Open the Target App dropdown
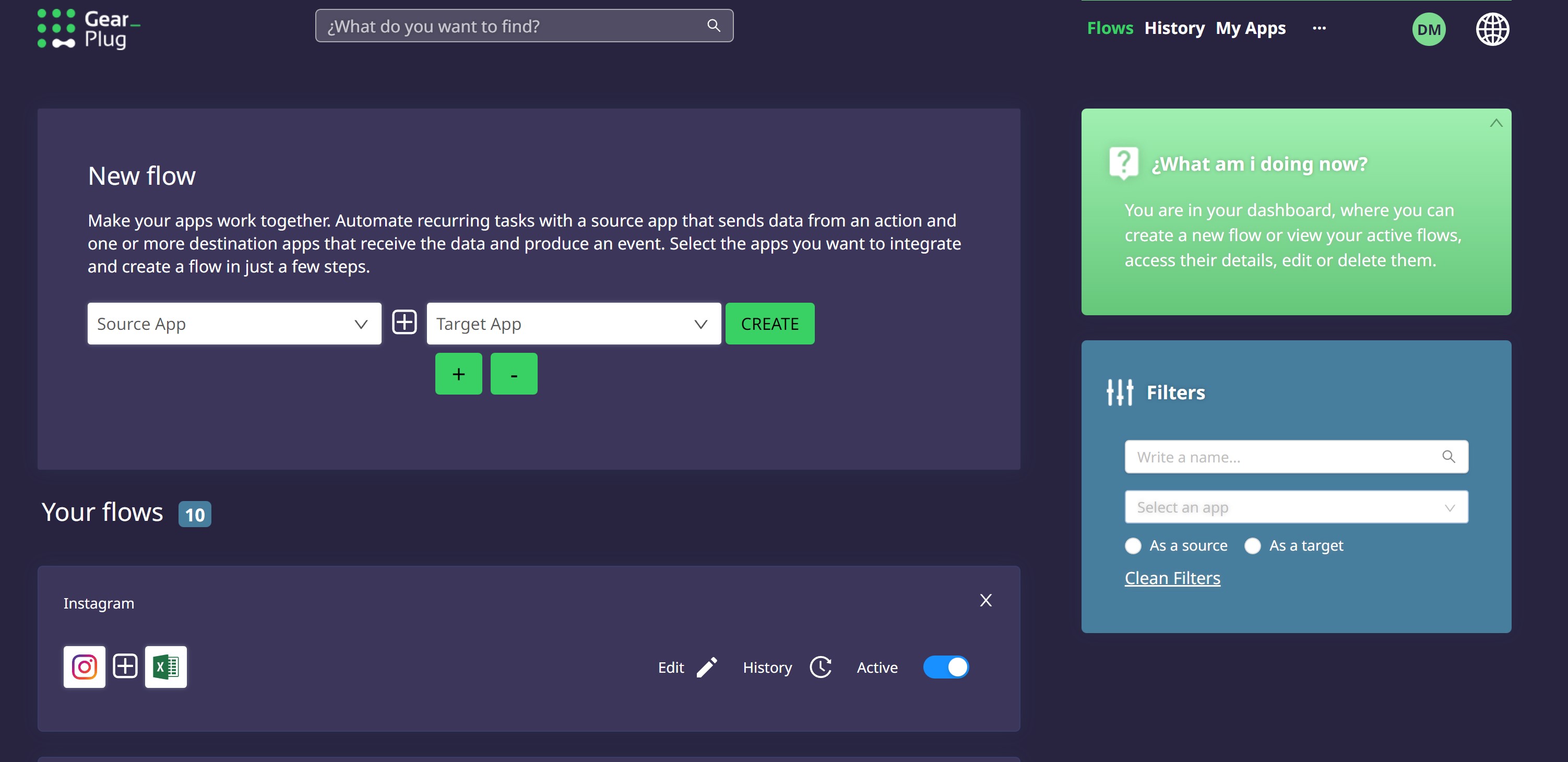 pyautogui.click(x=574, y=324)
